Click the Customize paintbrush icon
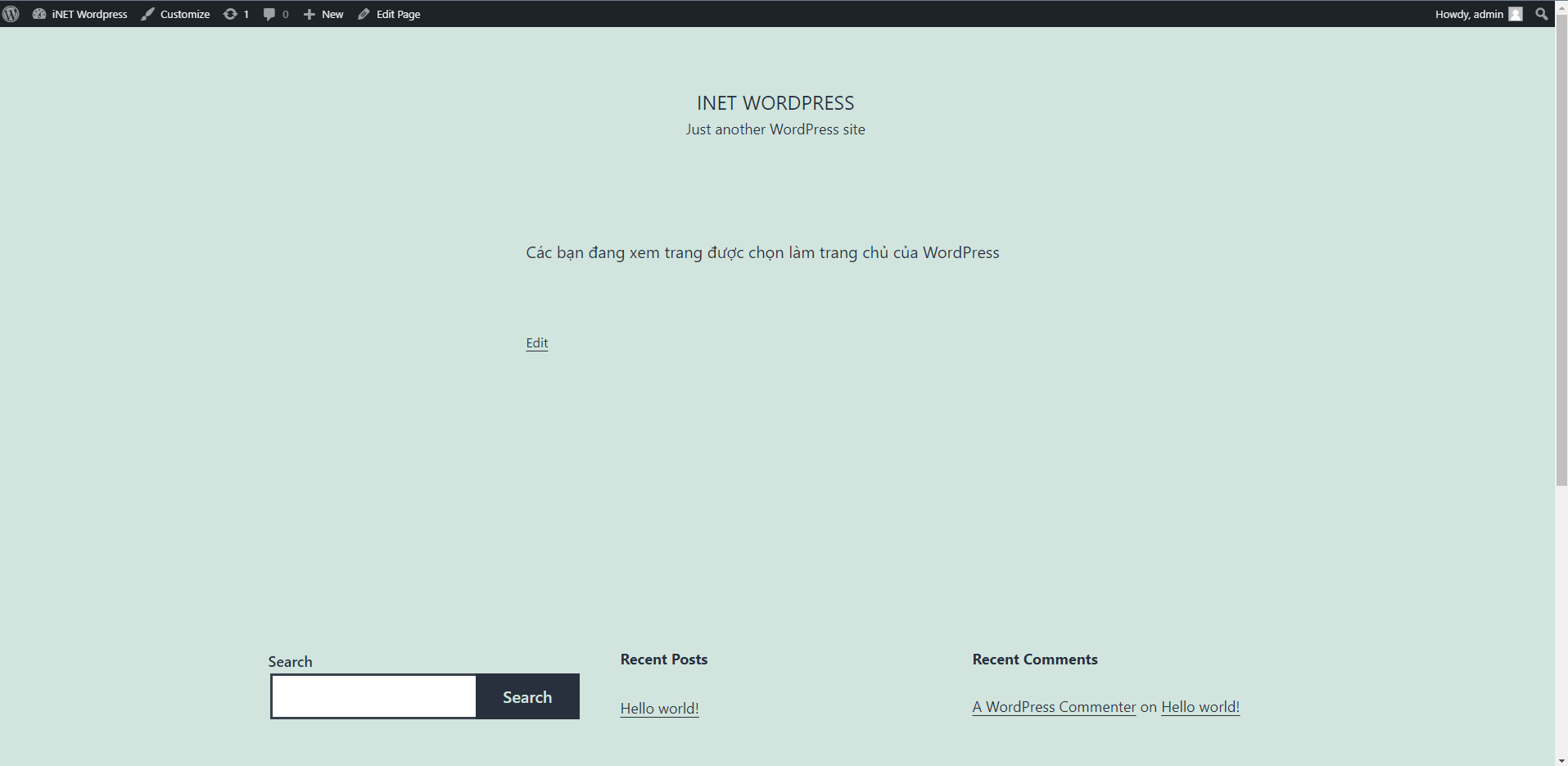 coord(147,14)
